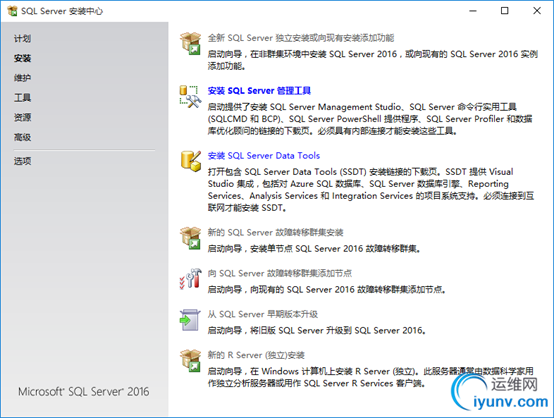
Task: Close the SQL Server 安装中心 window
Action: (x=537, y=11)
